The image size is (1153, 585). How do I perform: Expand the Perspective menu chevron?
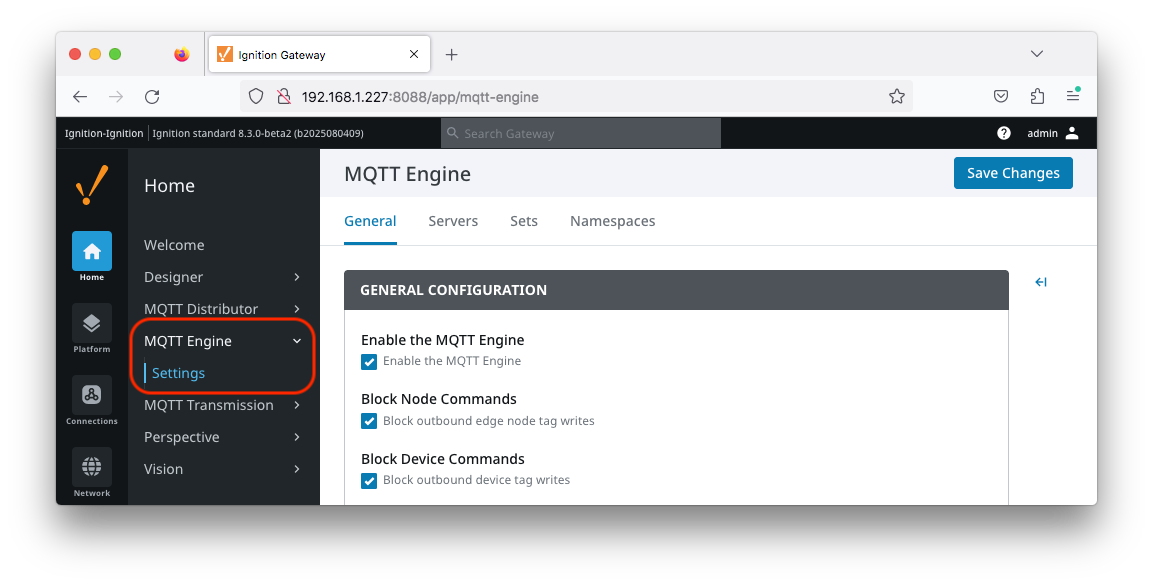[x=297, y=437]
